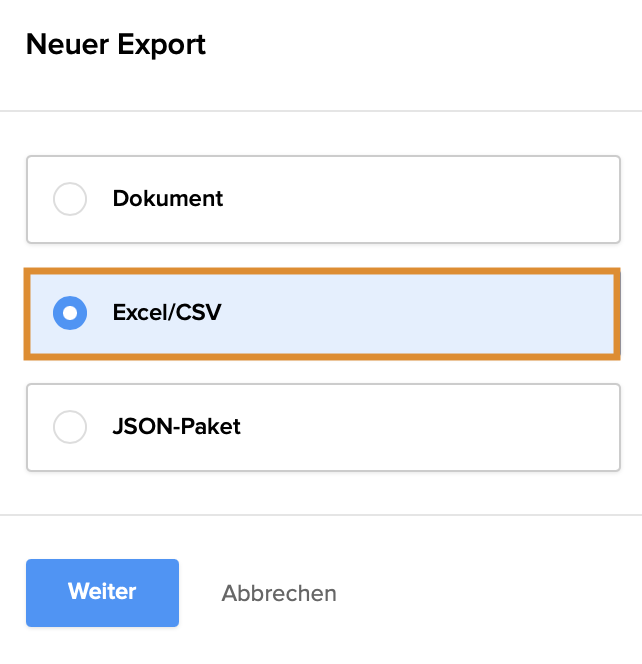
Task: Select the Dokument radio button
Action: pyautogui.click(x=70, y=199)
